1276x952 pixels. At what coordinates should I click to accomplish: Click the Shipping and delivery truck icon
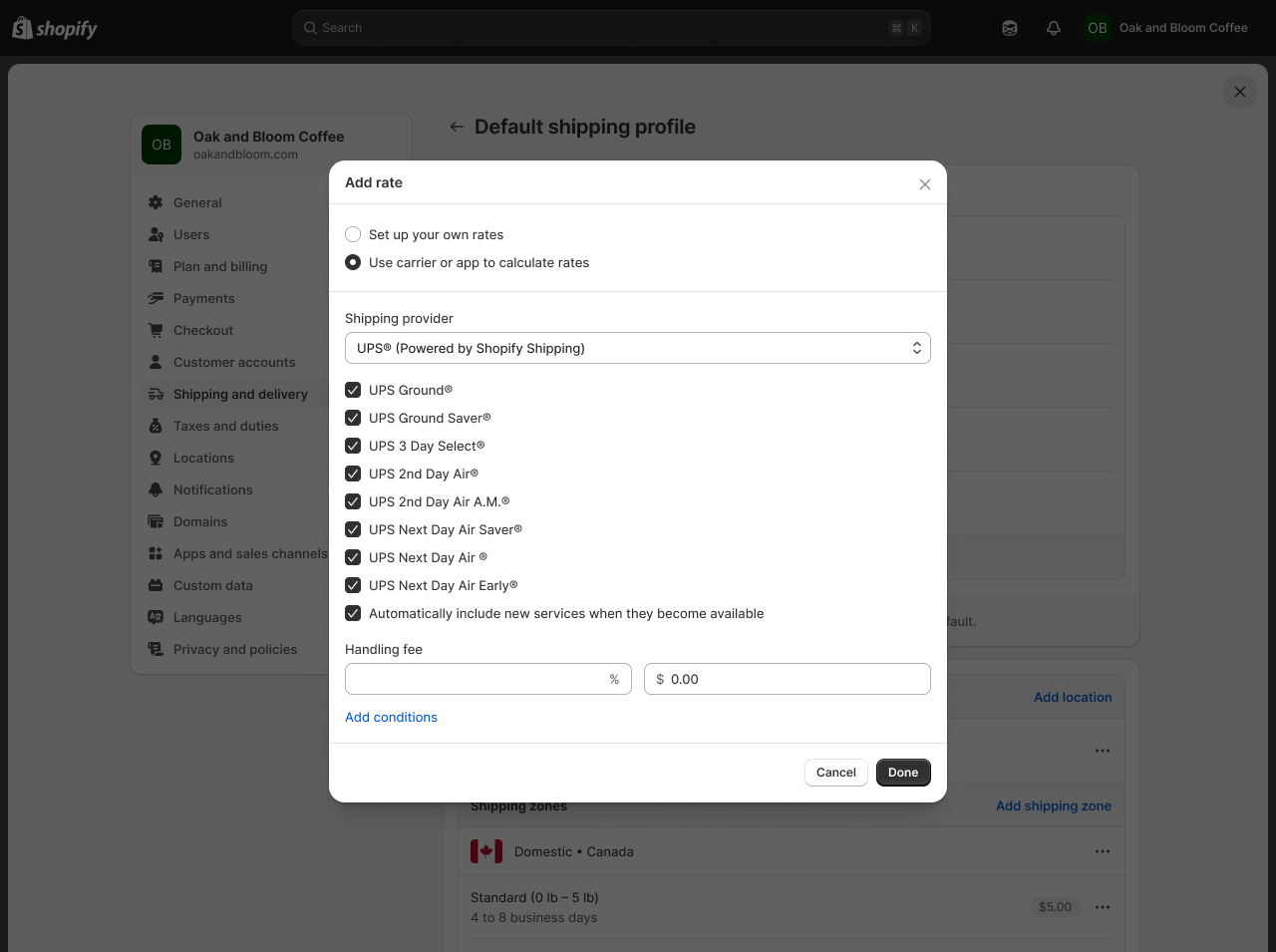(156, 394)
